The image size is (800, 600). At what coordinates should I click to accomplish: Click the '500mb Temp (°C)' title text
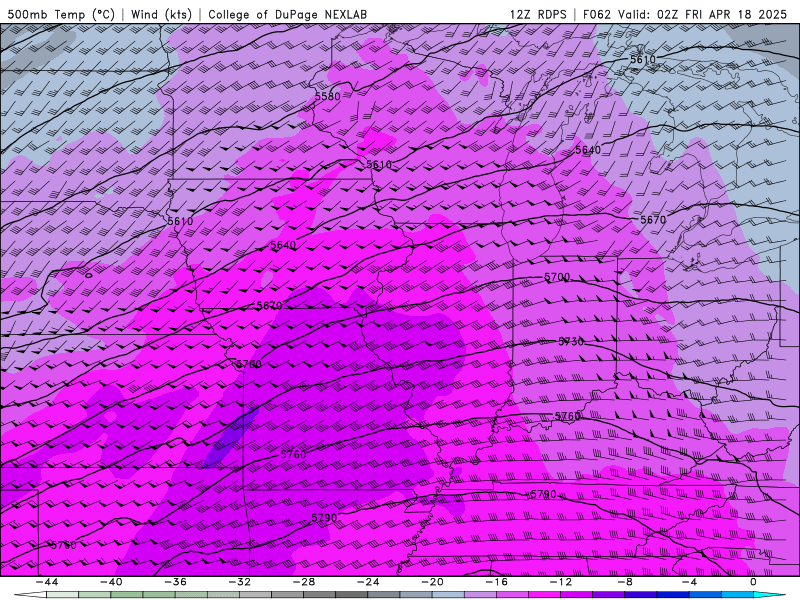pos(61,14)
